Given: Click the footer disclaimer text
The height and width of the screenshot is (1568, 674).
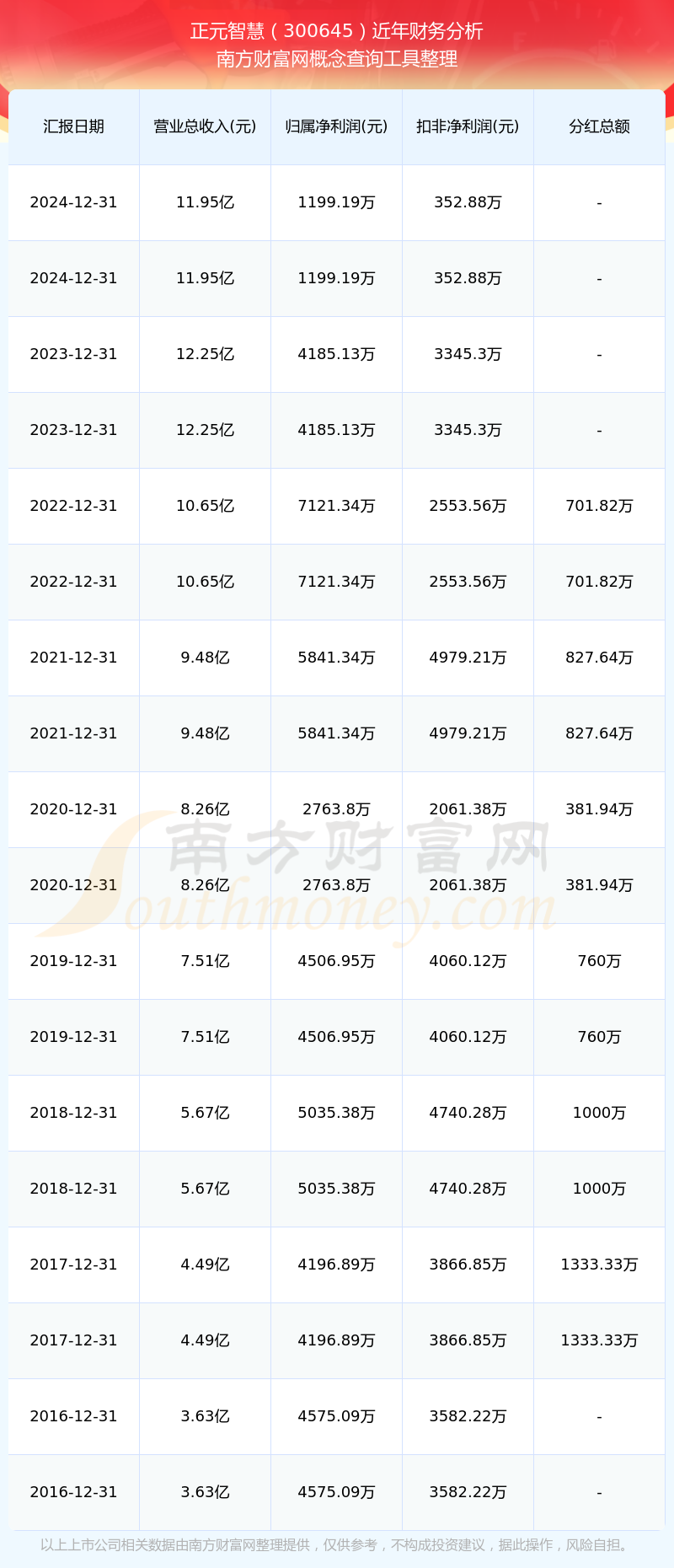Looking at the screenshot, I should coord(335,1545).
